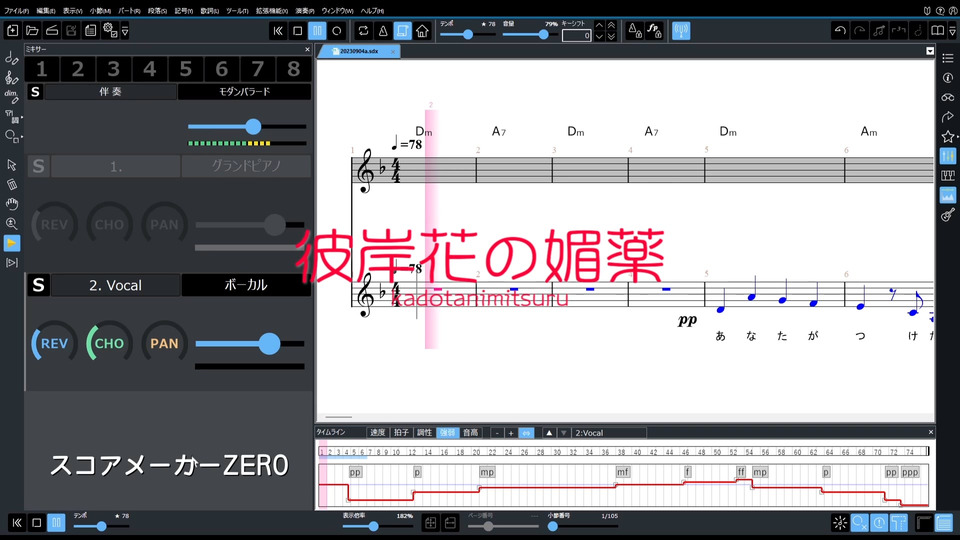
Task: Open the ツール menu
Action: 237,10
